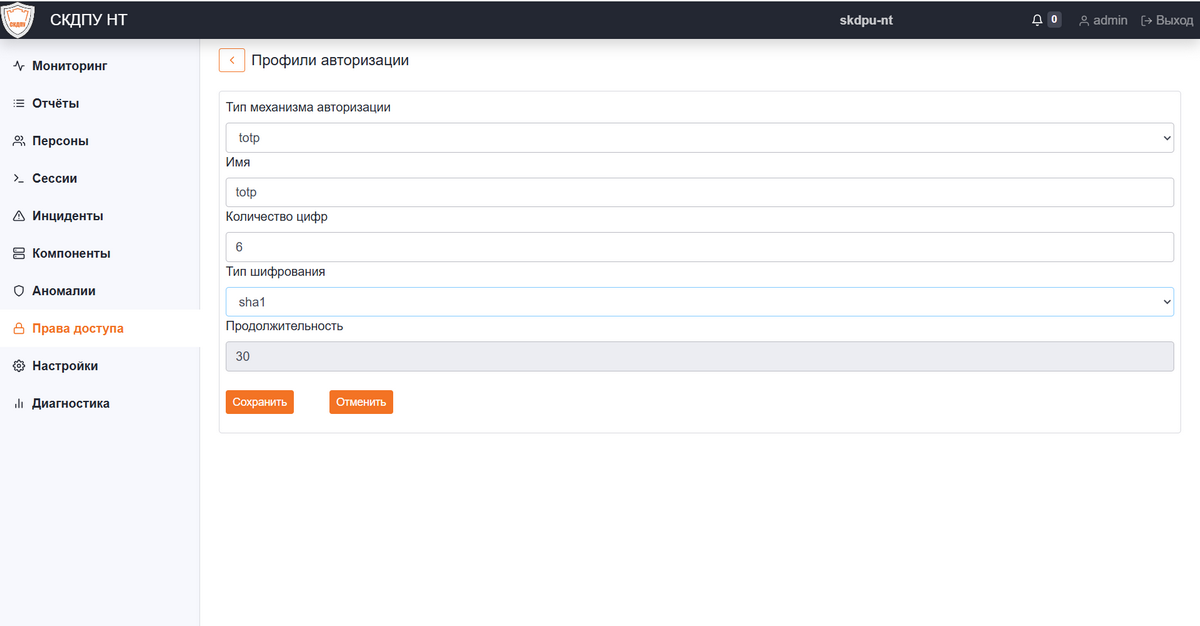Click the Персоны people icon
The image size is (1200, 626).
click(18, 141)
